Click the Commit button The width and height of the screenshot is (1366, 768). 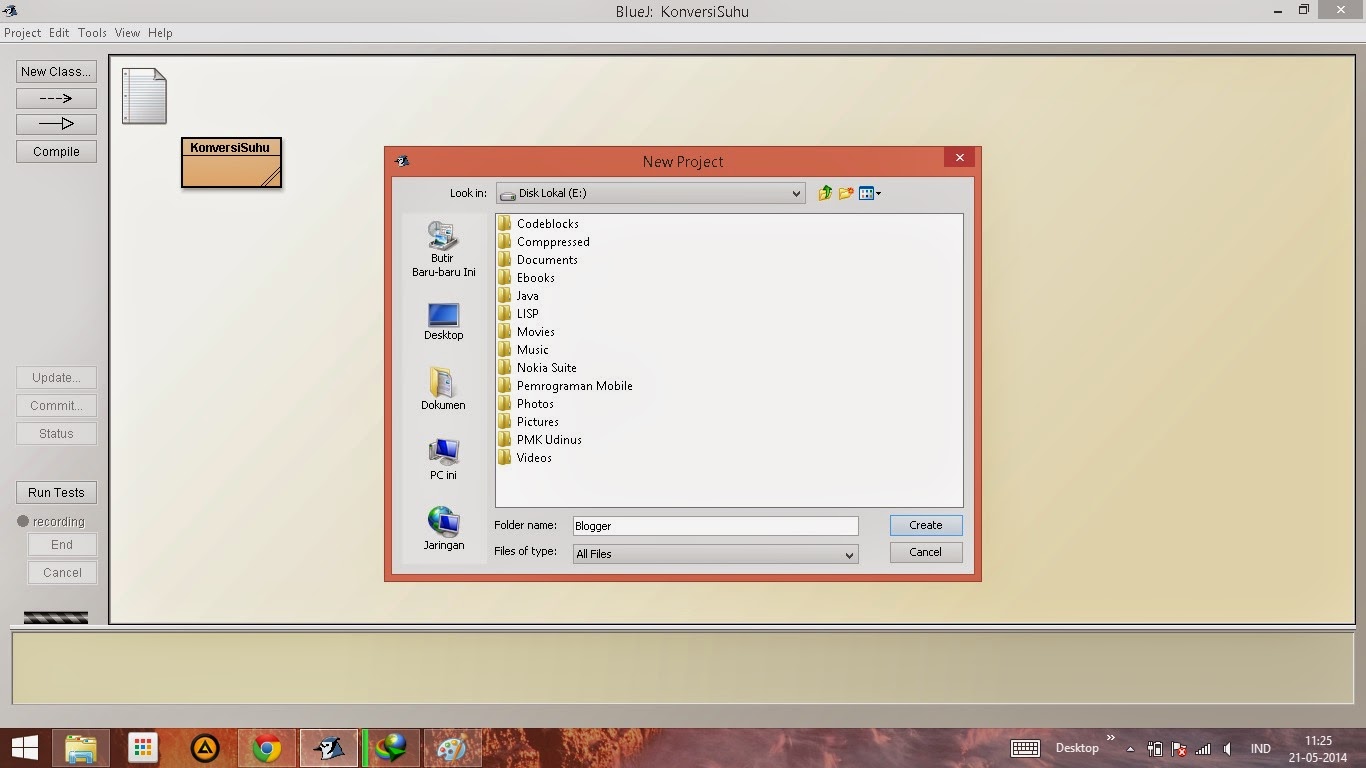(x=56, y=406)
